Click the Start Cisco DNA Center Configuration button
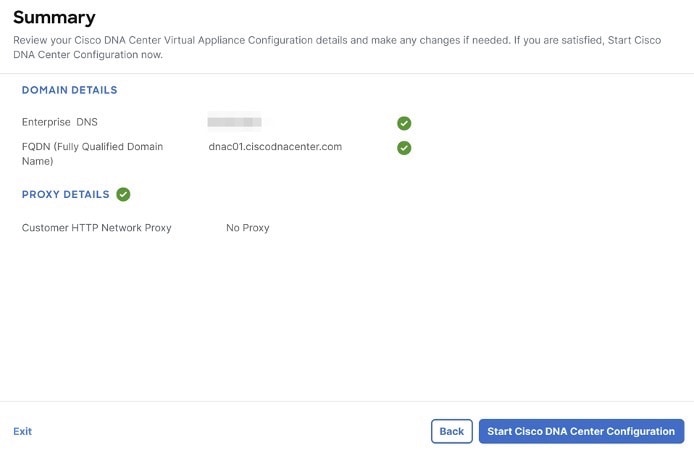Screen dimensions: 694x460 pyautogui.click(x=581, y=431)
